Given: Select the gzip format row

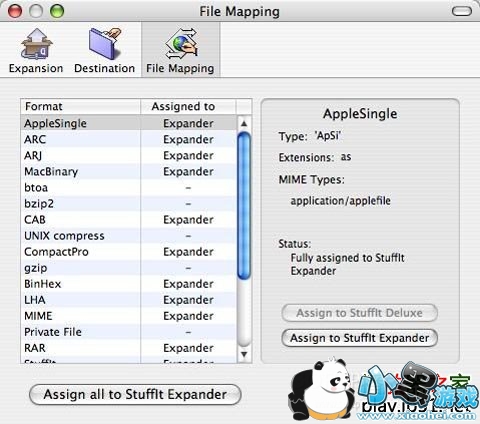Looking at the screenshot, I should click(x=128, y=268).
